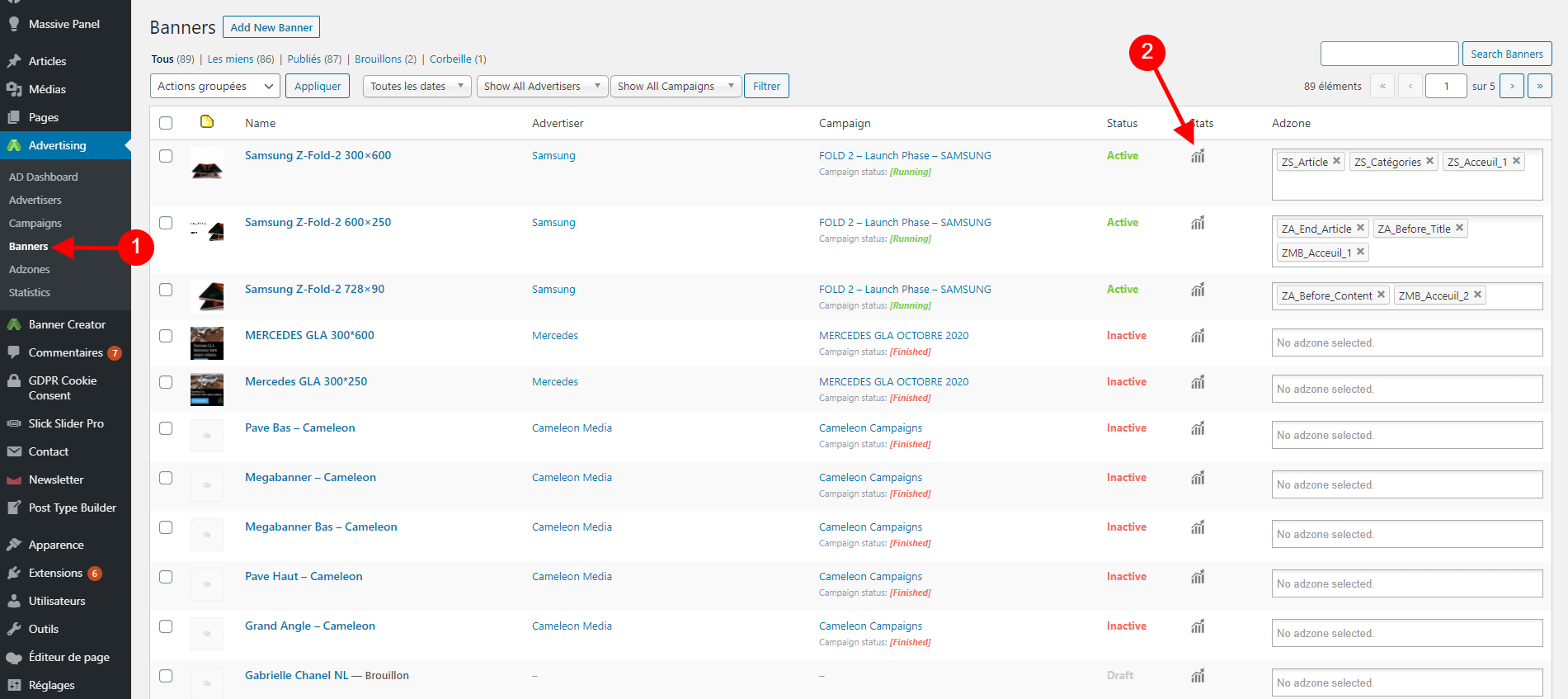This screenshot has width=1568, height=699.
Task: Click the yellow note column header icon
Action: pyautogui.click(x=207, y=122)
